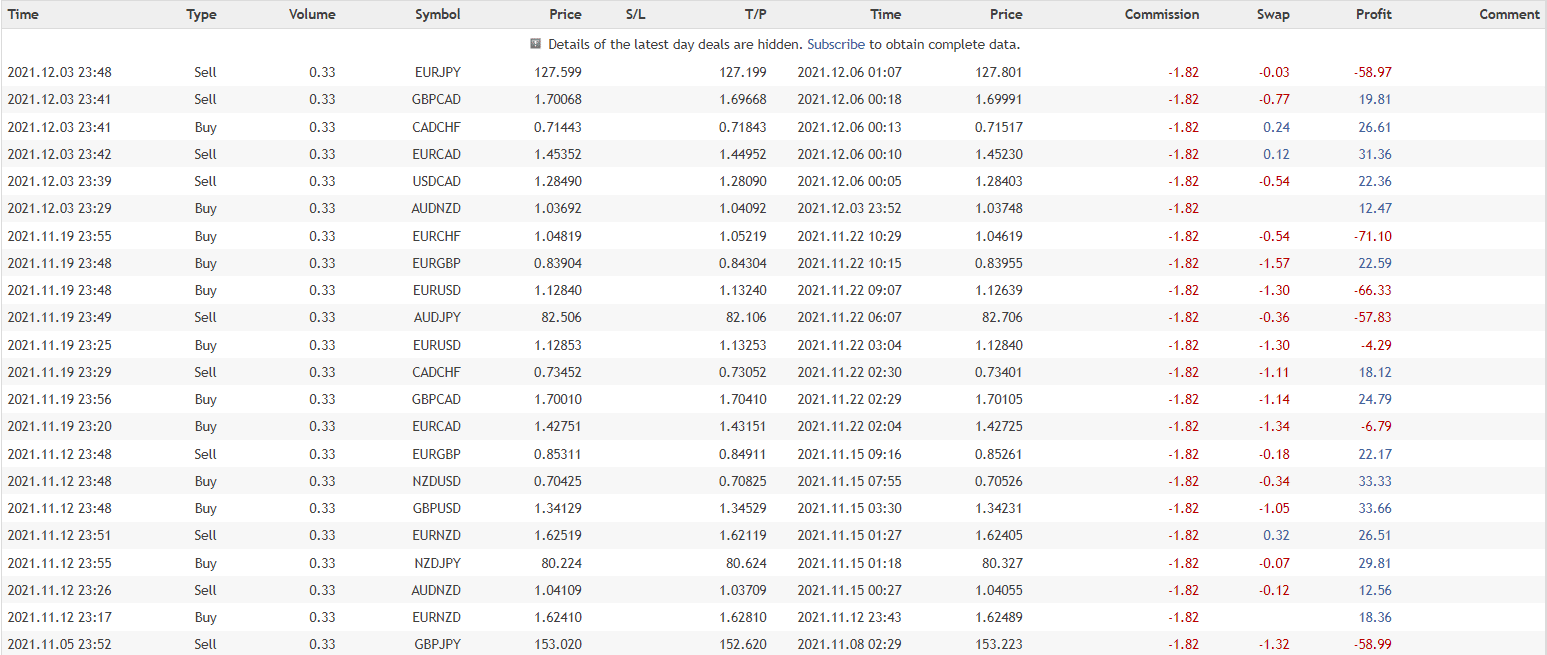
Task: Sort by the Commission column header
Action: click(1161, 14)
